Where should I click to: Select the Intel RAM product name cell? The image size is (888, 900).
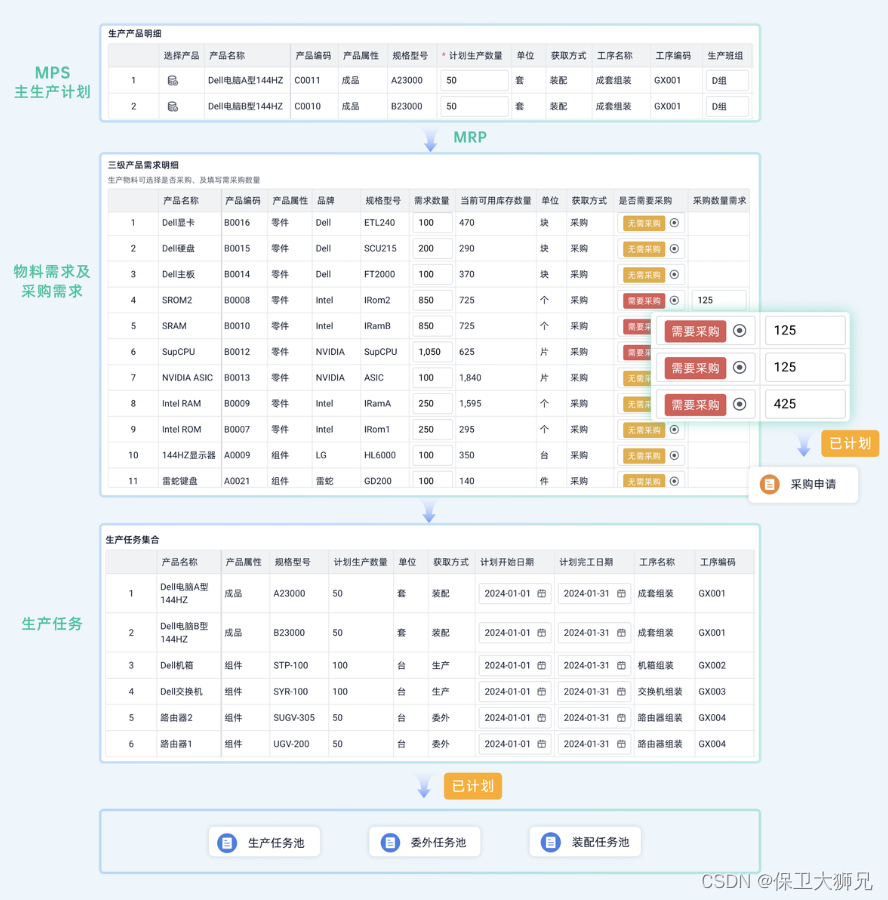[181, 404]
